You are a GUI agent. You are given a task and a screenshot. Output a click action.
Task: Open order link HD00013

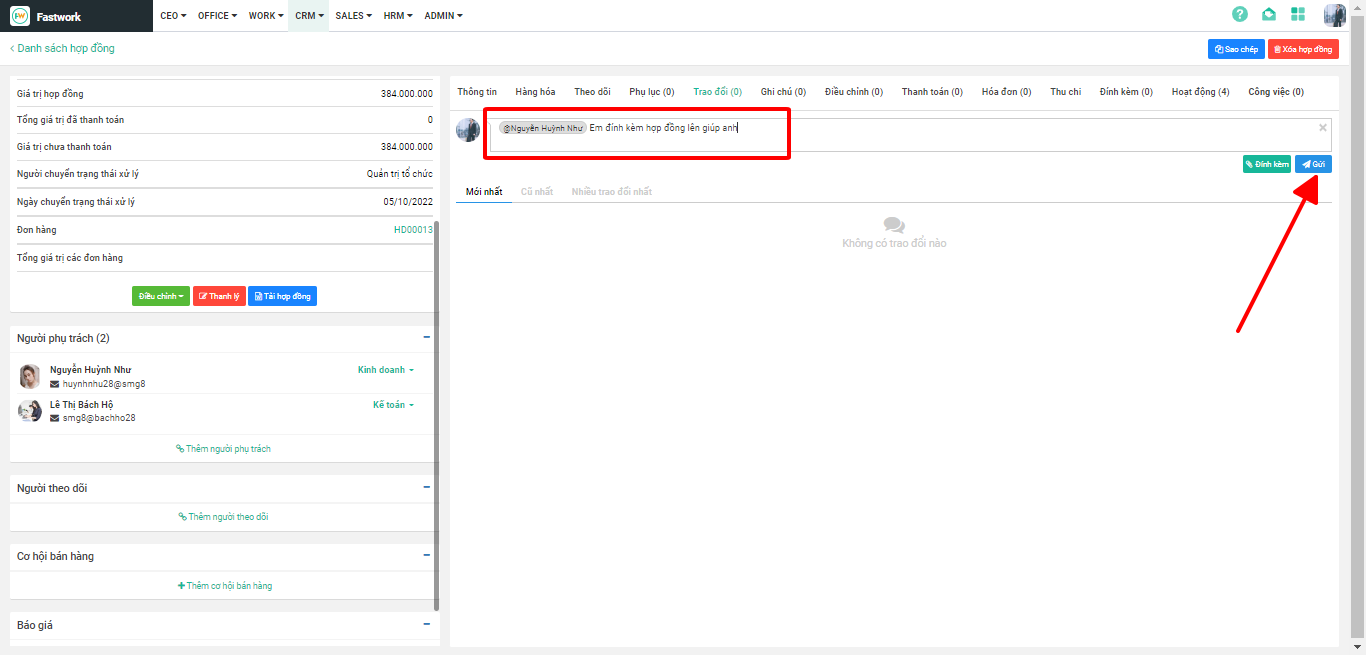[413, 230]
